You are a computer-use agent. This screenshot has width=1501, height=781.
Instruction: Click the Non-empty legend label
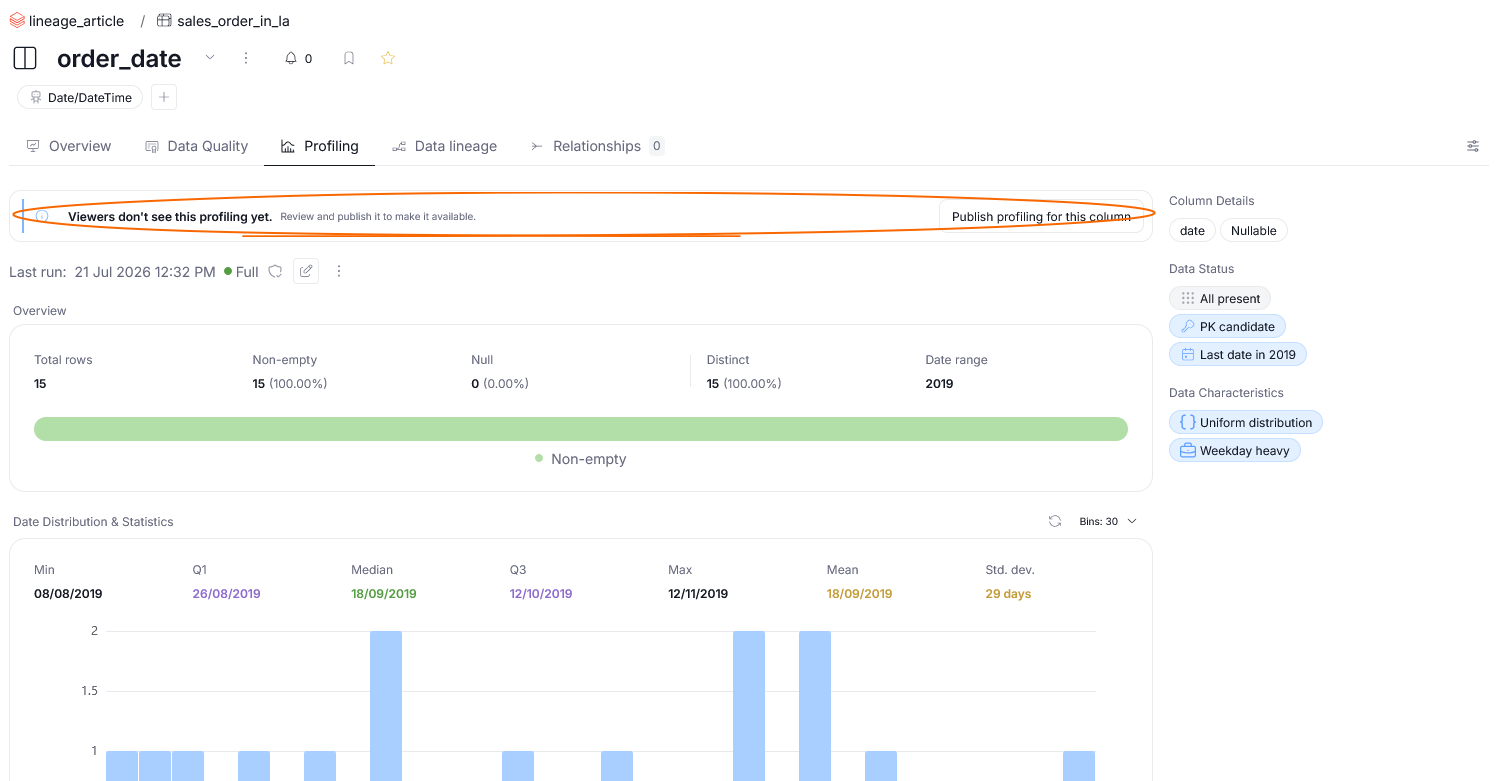(x=588, y=459)
